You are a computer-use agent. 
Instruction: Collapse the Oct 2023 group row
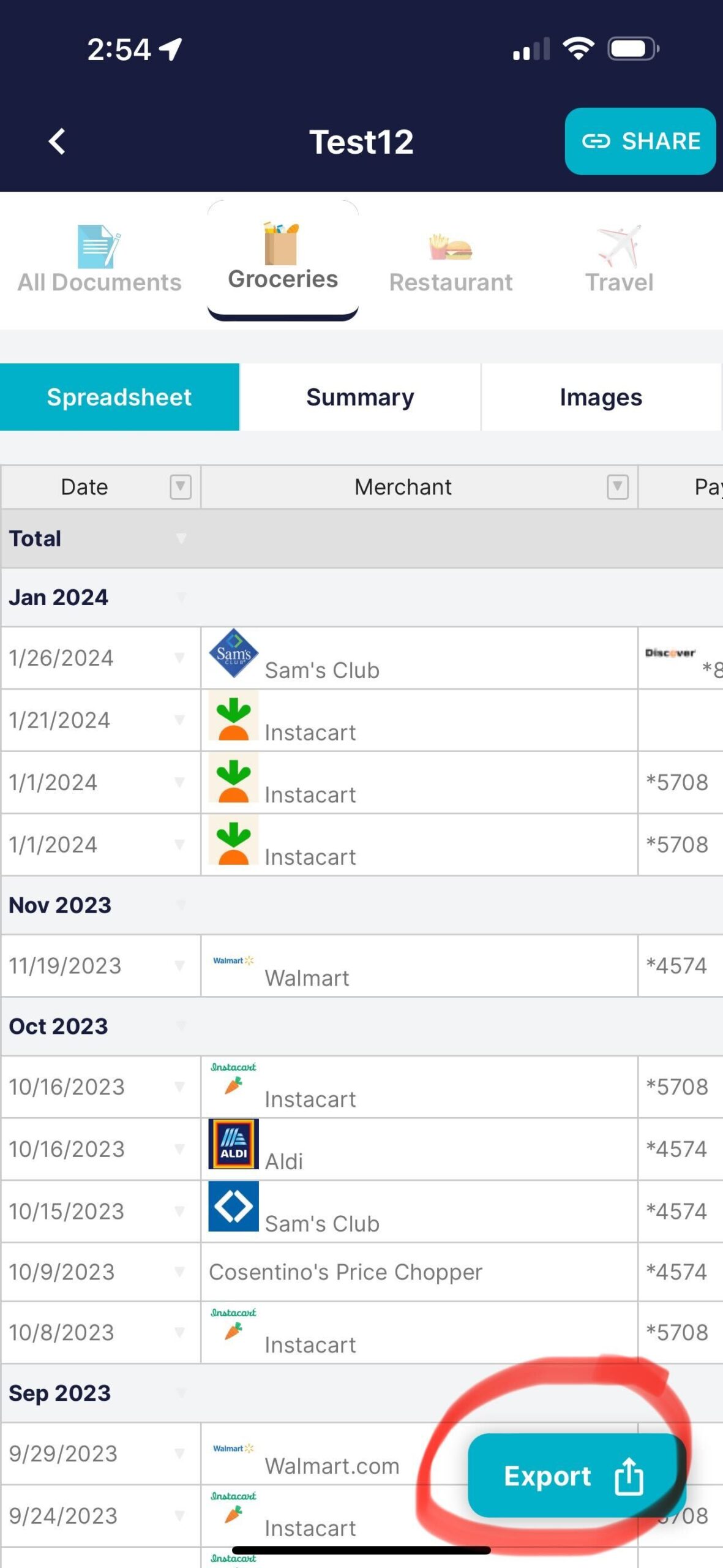pyautogui.click(x=181, y=1026)
